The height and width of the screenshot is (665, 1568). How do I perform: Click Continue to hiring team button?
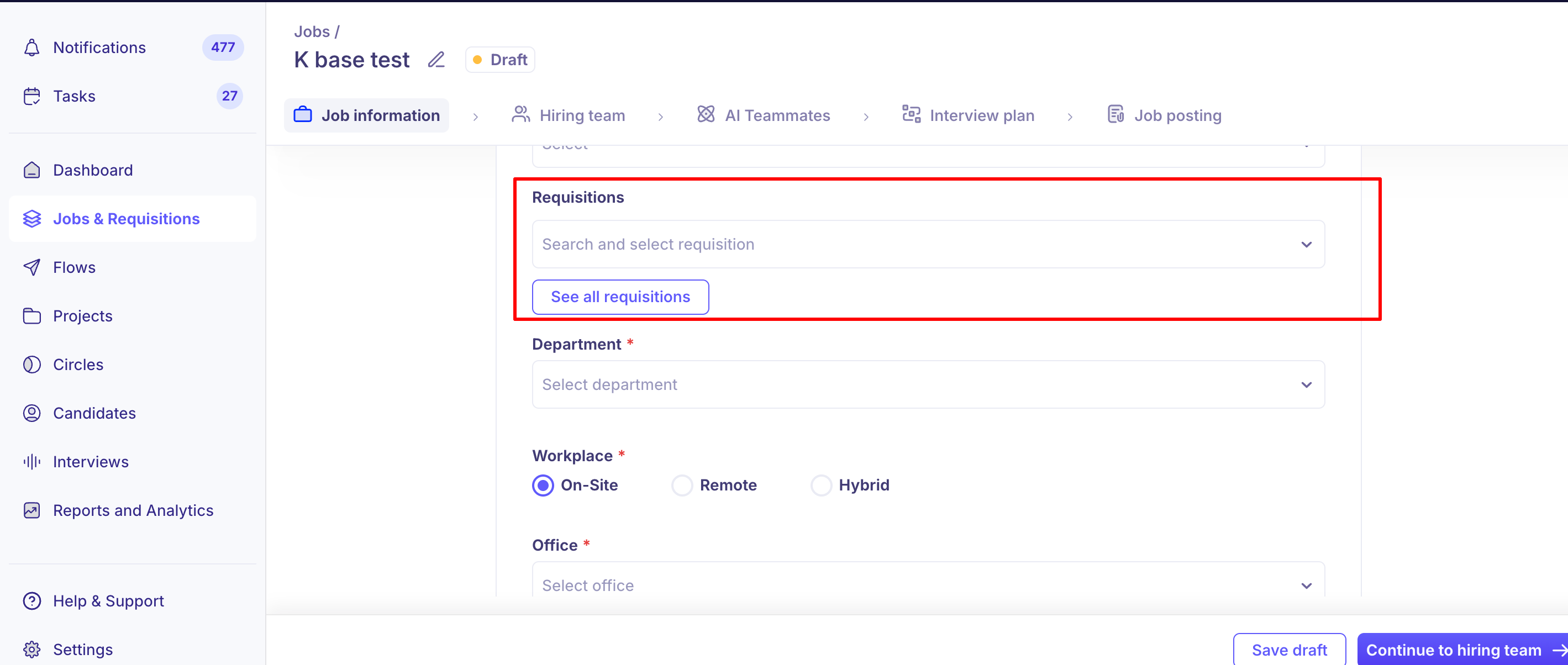click(1462, 650)
